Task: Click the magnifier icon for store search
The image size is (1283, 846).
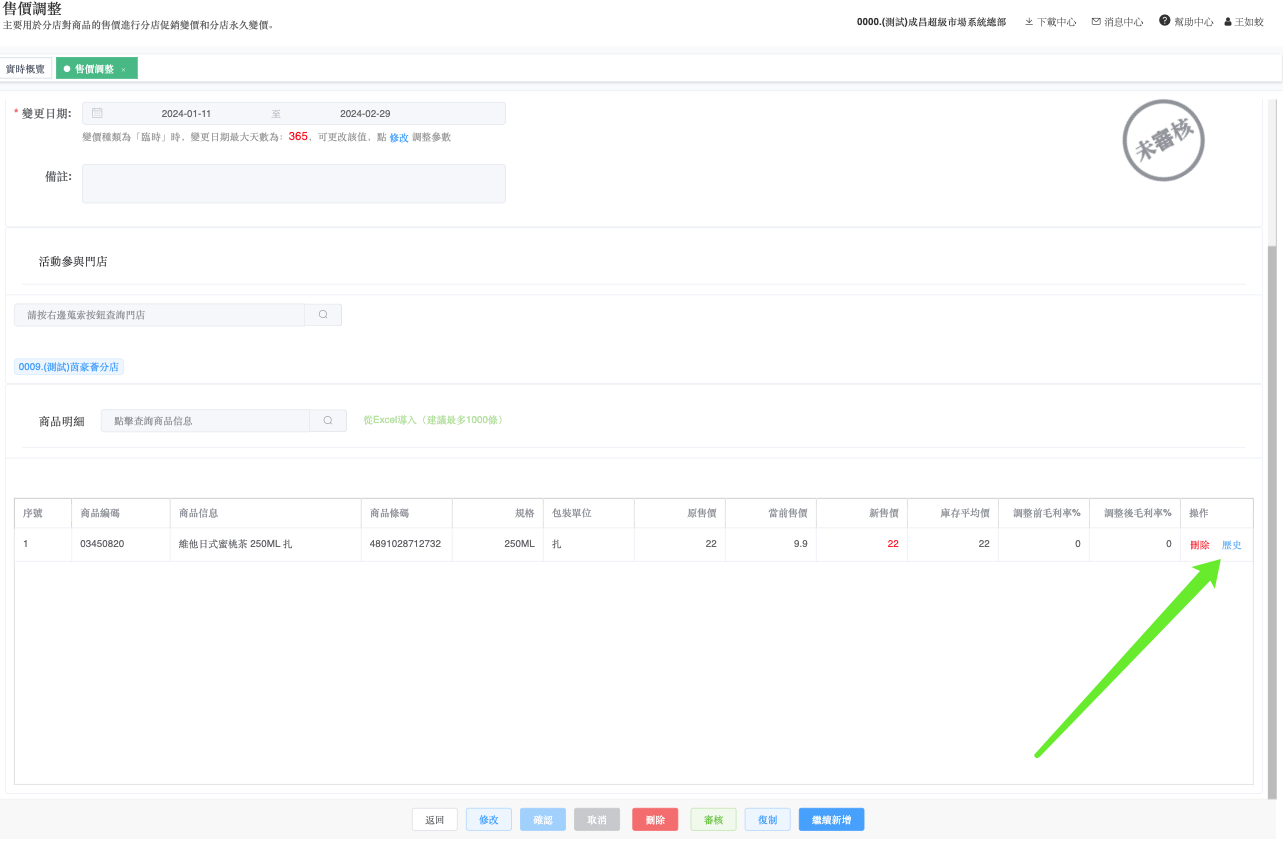Action: click(323, 315)
